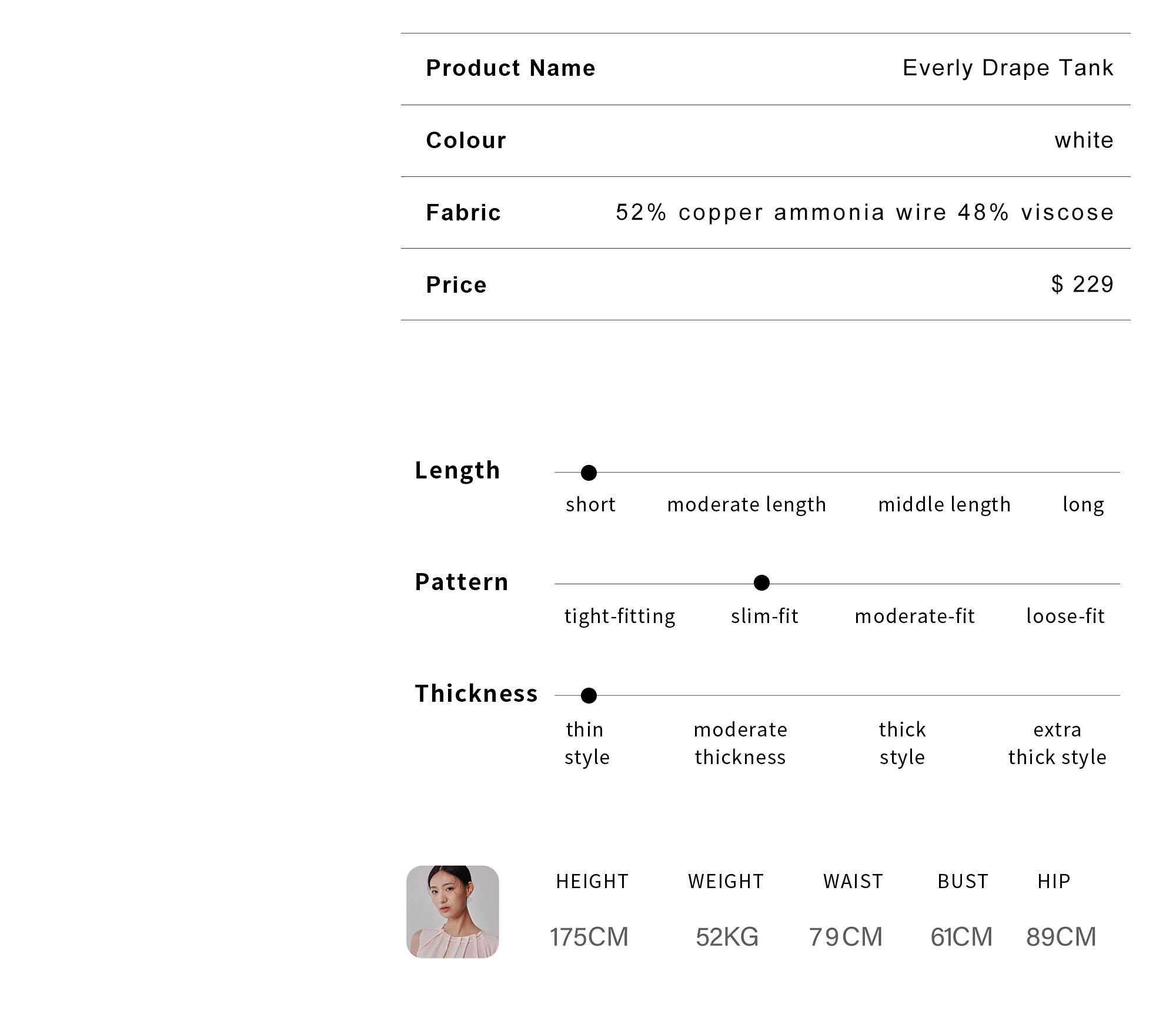Click the 89CM hip value
Viewport: 1176px width, 1018px height.
click(1061, 936)
